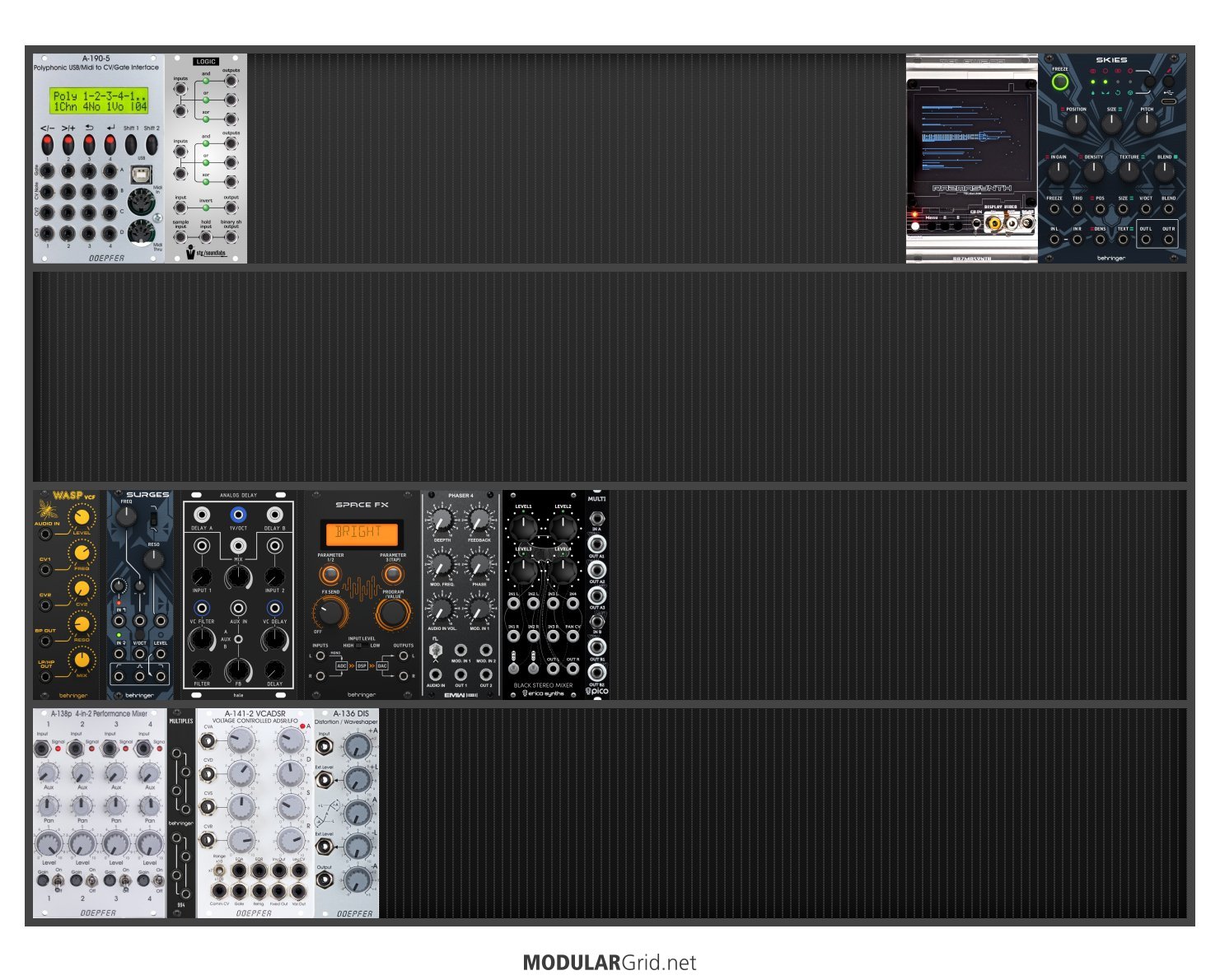Click the BP Out jack on Wasp VCF
The width and height of the screenshot is (1220, 980).
tap(45, 641)
